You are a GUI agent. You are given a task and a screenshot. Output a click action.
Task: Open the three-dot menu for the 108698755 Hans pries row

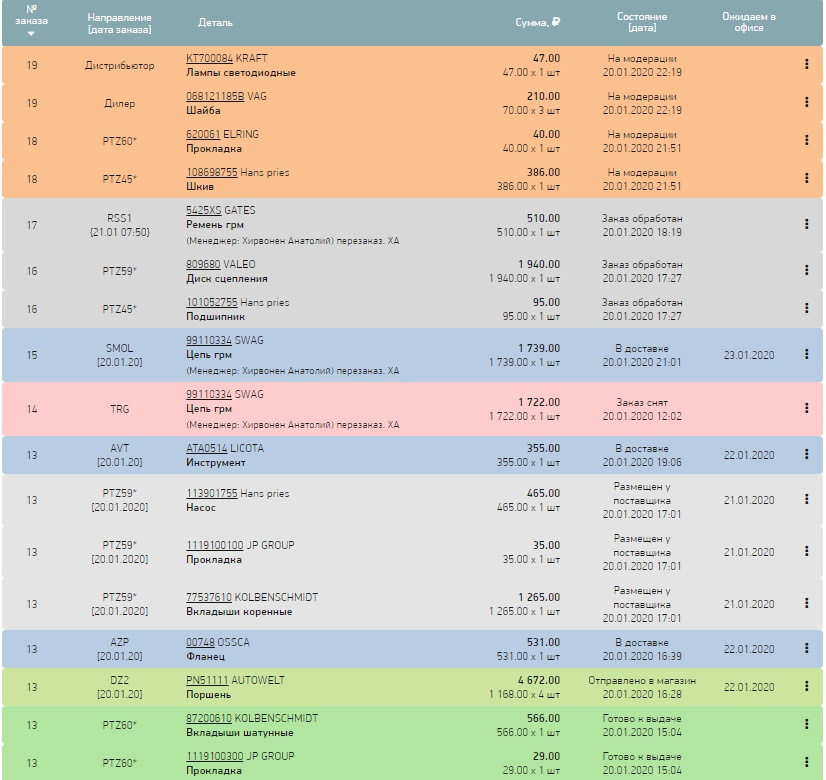807,178
